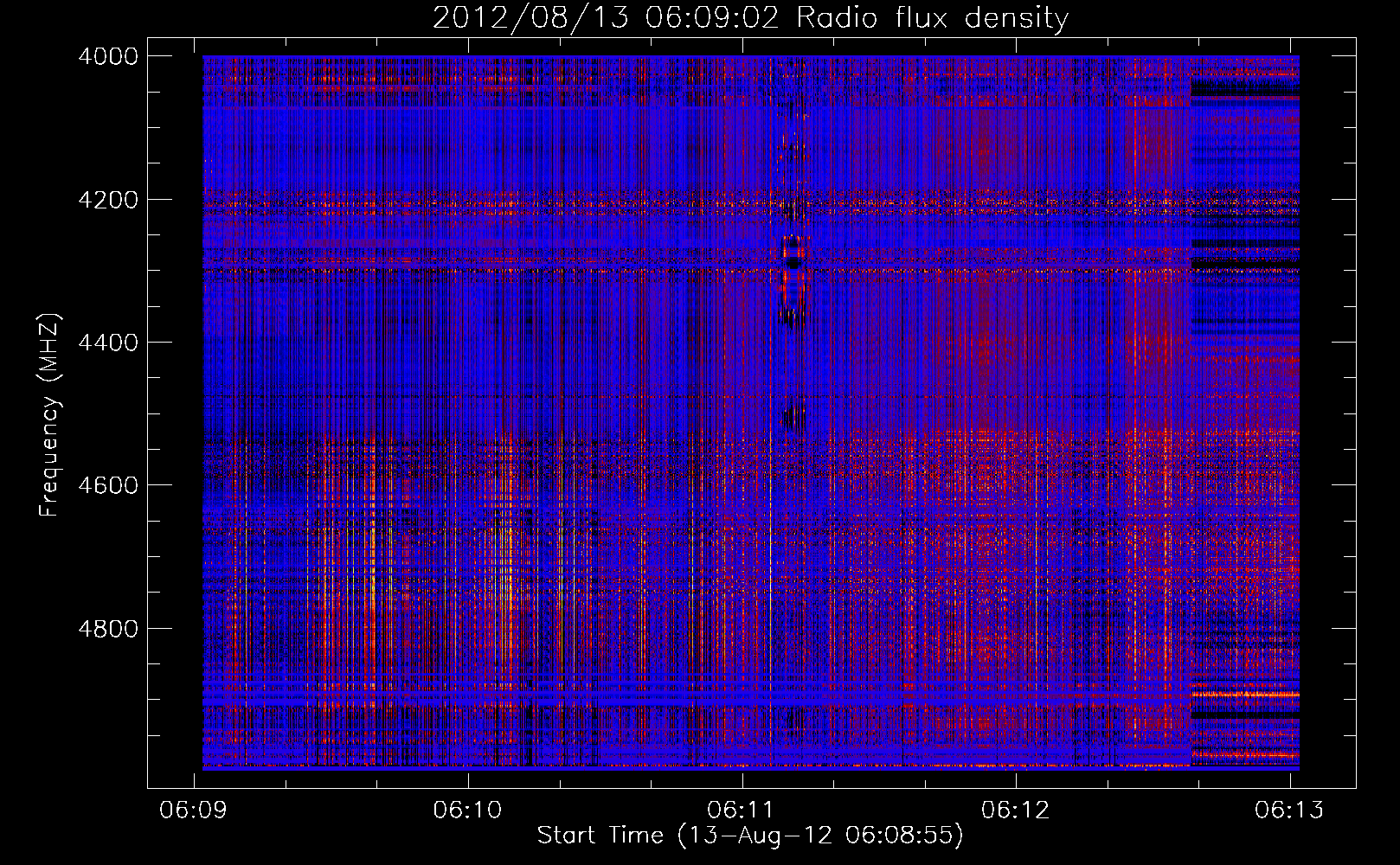Screen dimensions: 1400x865
Task: Click the 4000 frequency tick label
Action: 108,56
